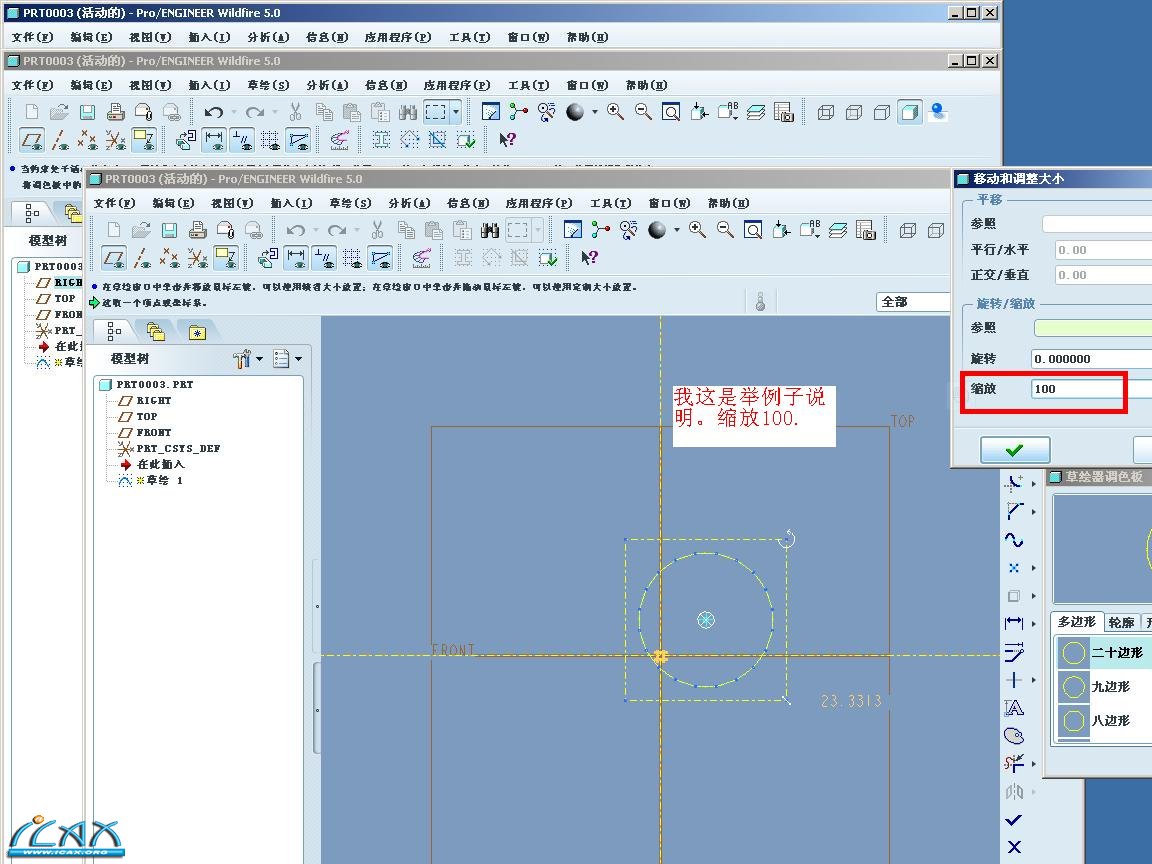Open the 全部 selection filter dropdown
This screenshot has width=1152, height=864.
[913, 301]
